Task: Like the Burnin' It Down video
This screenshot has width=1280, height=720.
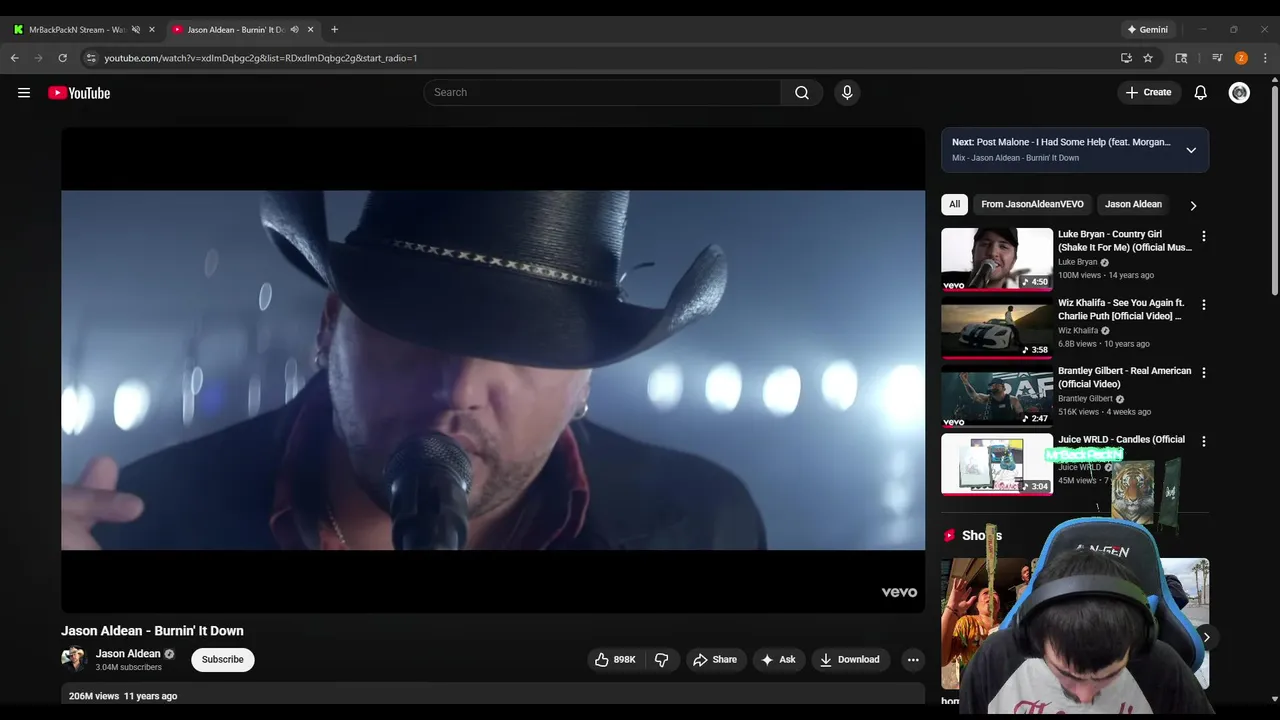Action: pyautogui.click(x=616, y=660)
